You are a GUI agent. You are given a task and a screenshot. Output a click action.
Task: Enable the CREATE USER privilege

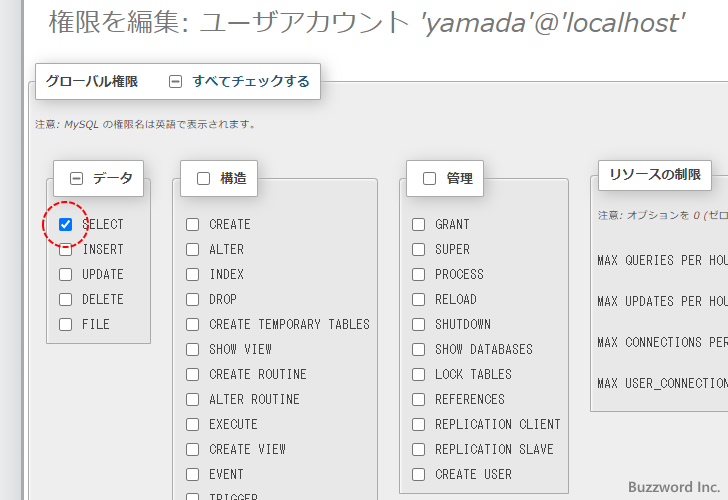419,475
